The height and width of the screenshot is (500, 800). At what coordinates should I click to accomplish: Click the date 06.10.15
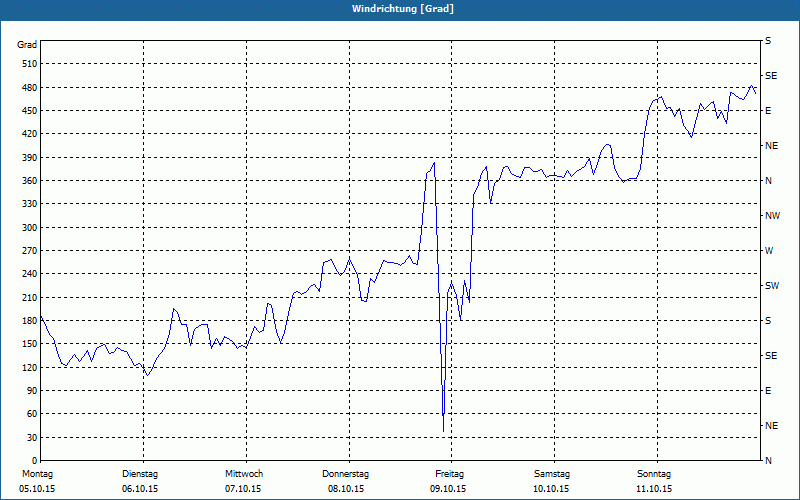[140, 489]
